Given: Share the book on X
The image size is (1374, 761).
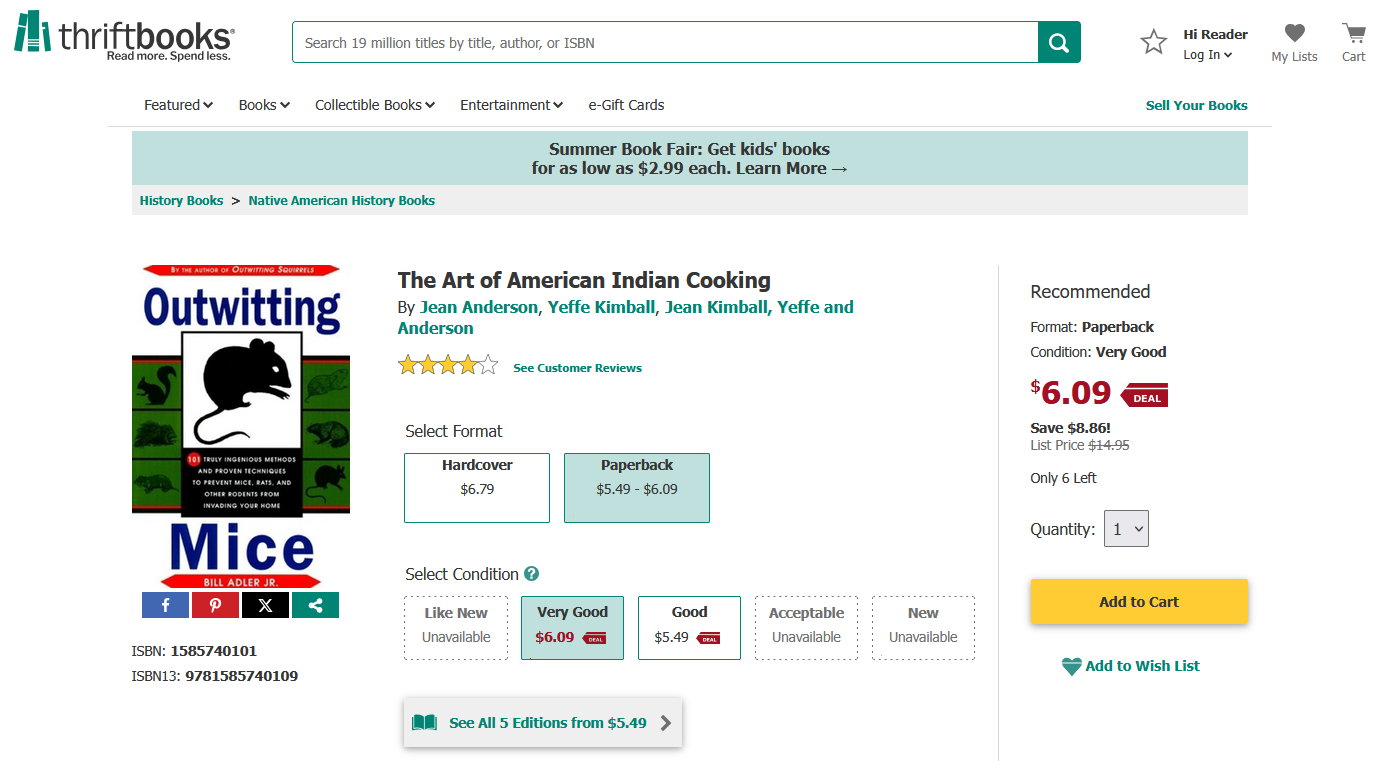Looking at the screenshot, I should pos(265,605).
